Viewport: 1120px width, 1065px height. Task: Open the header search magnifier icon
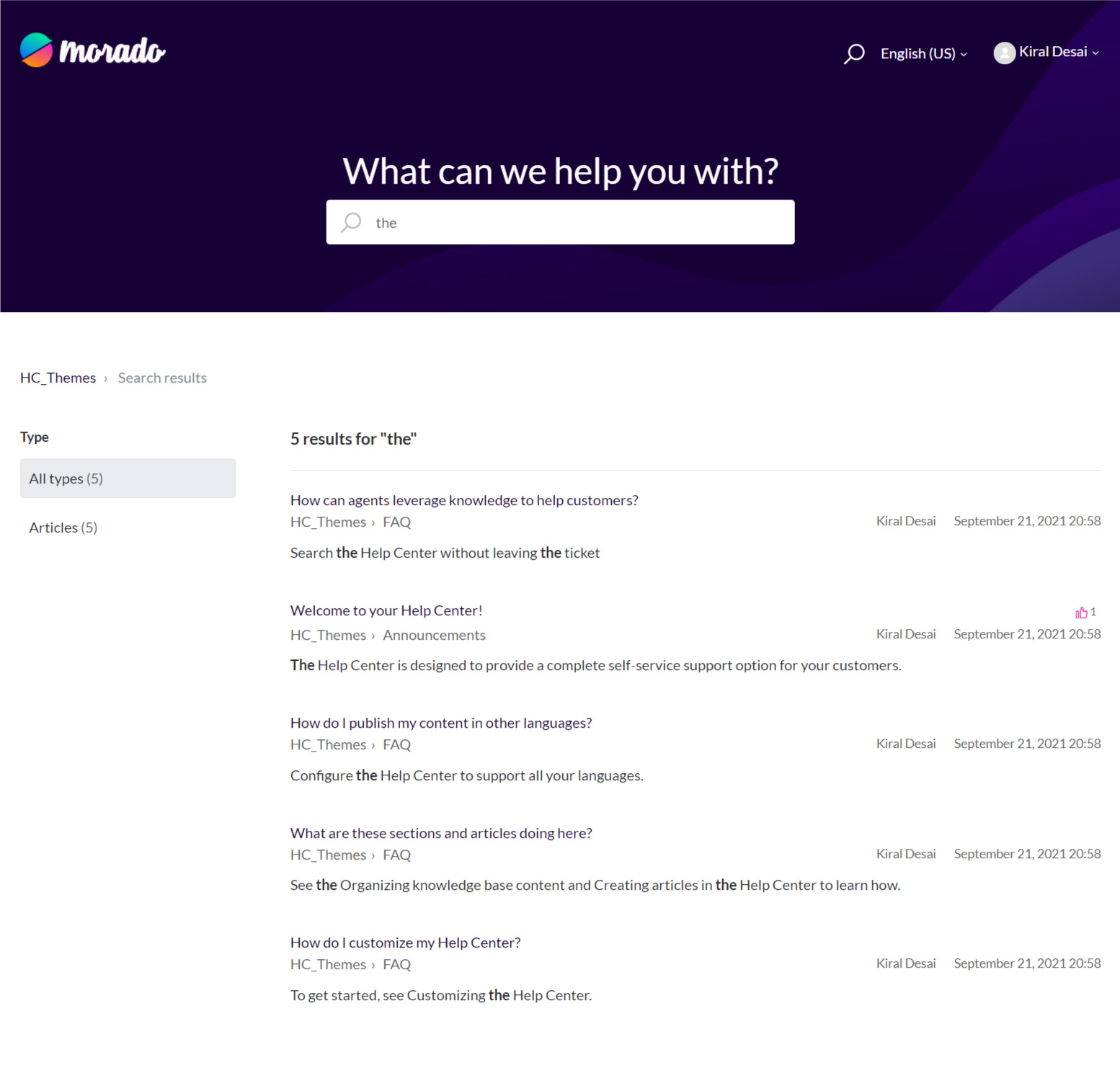[854, 53]
